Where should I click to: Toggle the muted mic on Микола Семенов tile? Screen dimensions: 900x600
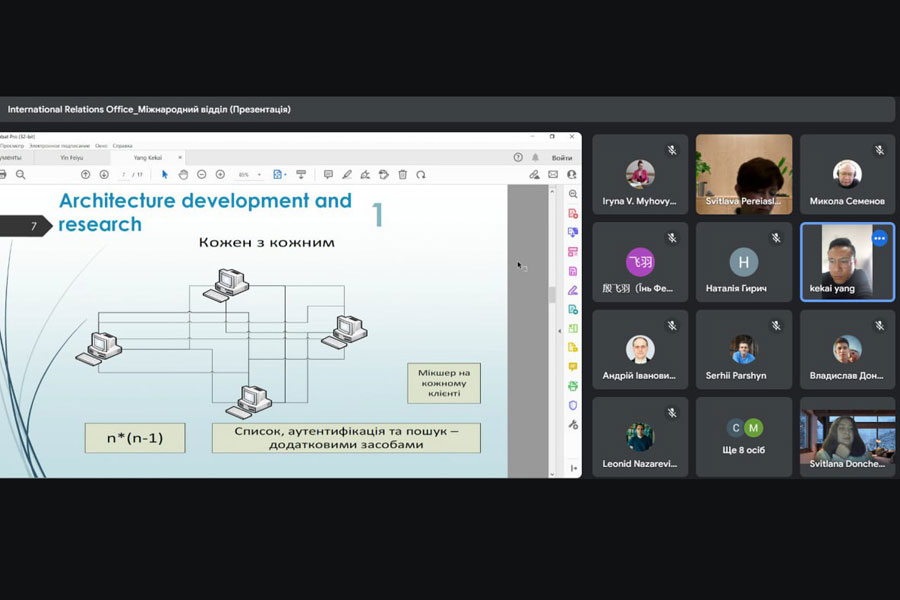(x=879, y=151)
